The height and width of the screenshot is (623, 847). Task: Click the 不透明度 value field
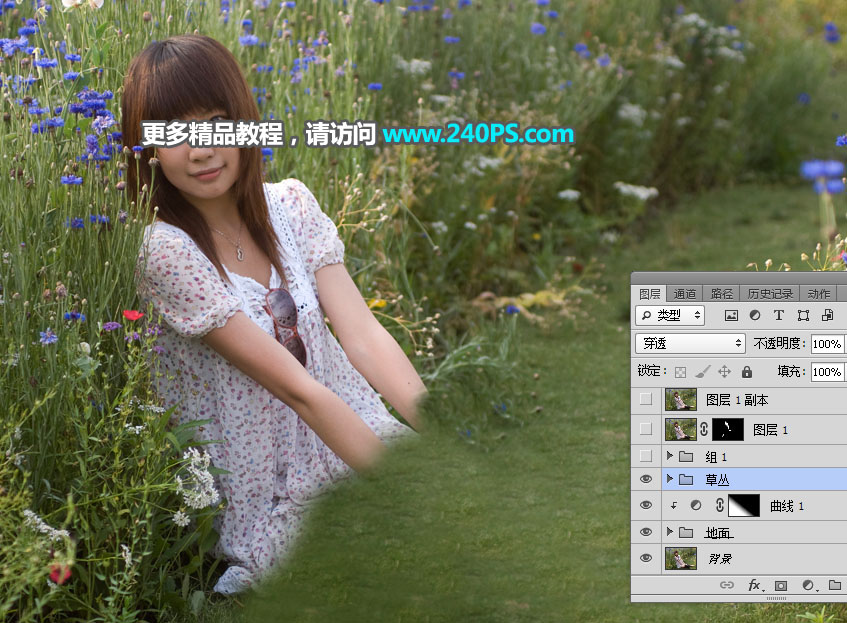pos(827,344)
